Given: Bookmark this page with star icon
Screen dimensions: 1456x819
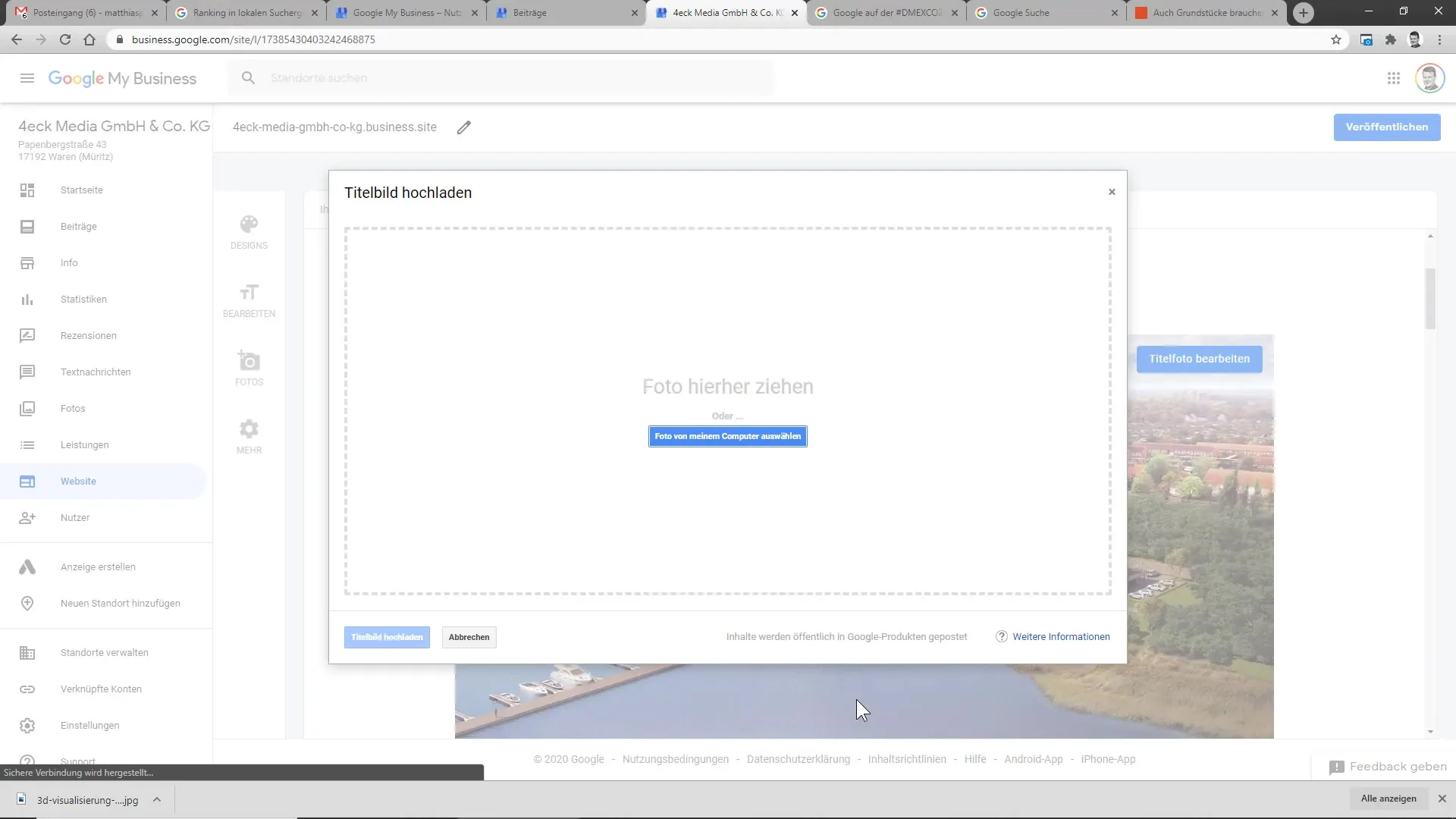Looking at the screenshot, I should (x=1336, y=39).
